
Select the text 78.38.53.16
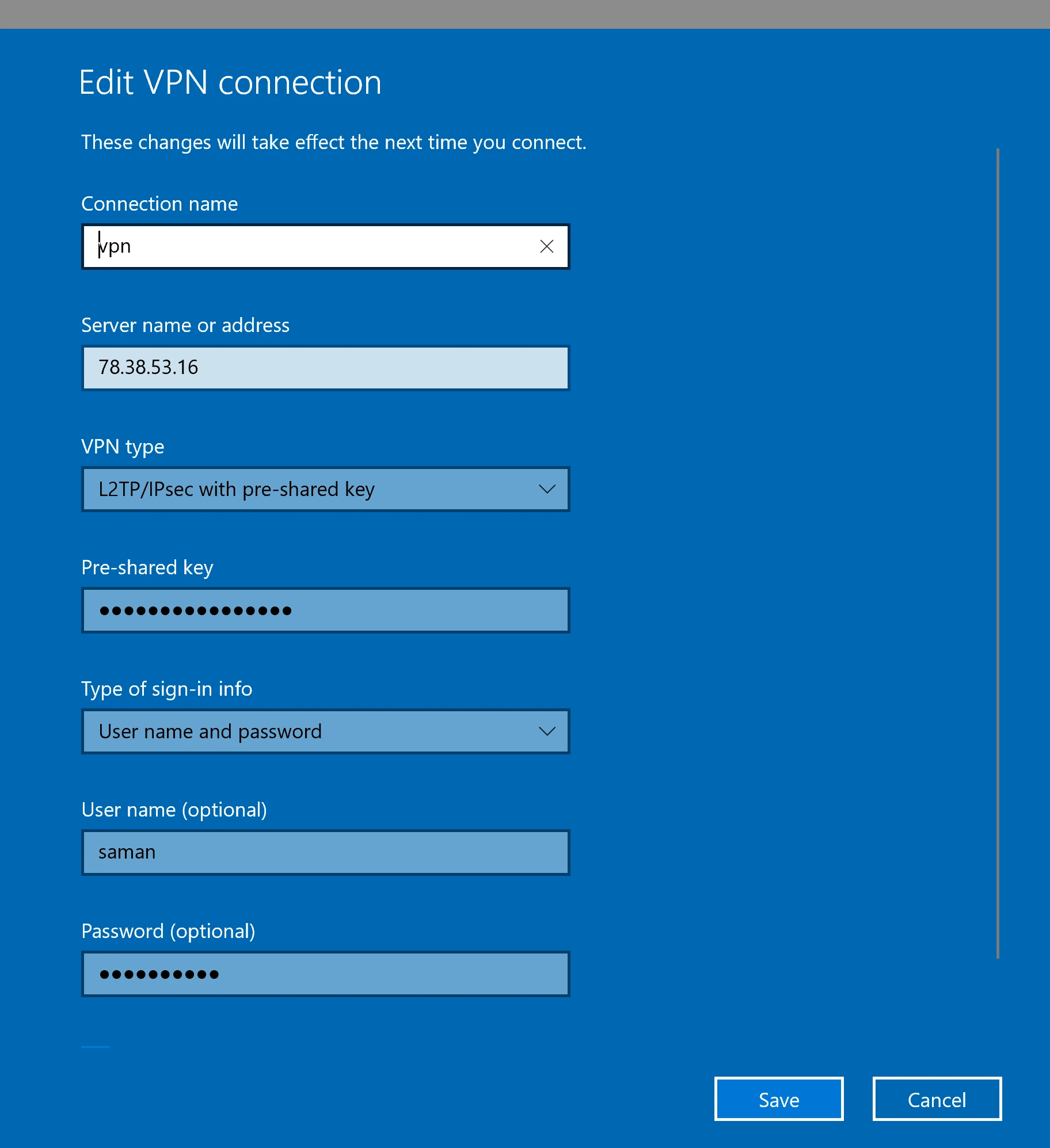click(147, 368)
